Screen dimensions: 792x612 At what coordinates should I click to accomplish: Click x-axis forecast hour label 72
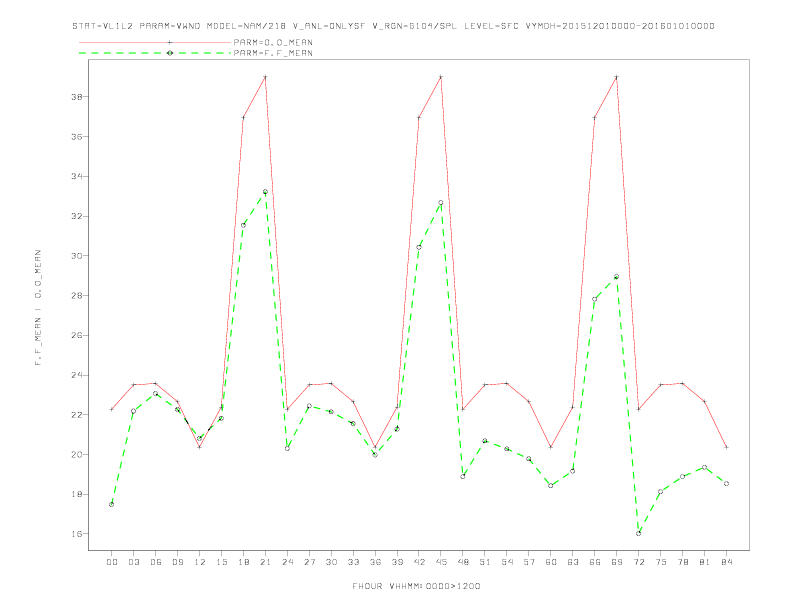tap(639, 562)
